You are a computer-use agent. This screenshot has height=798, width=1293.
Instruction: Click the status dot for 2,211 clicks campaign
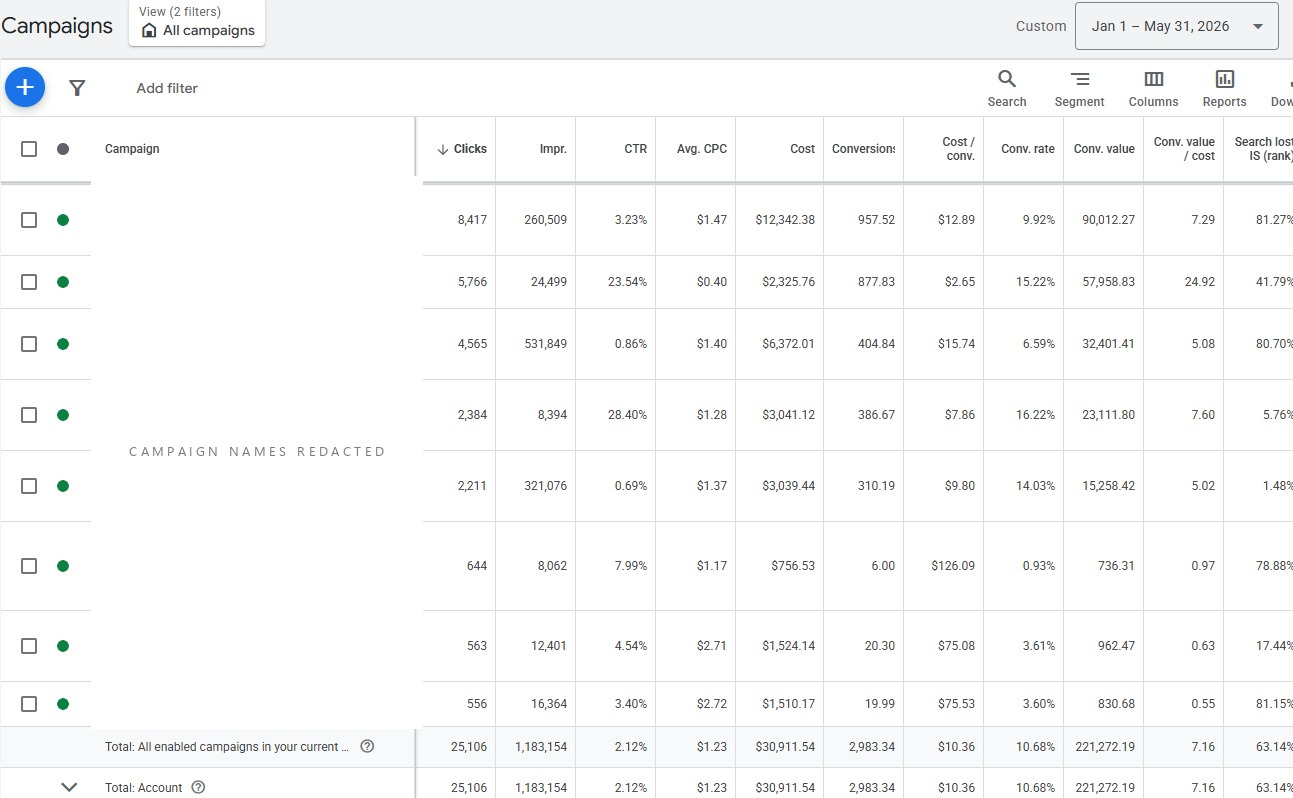tap(63, 486)
